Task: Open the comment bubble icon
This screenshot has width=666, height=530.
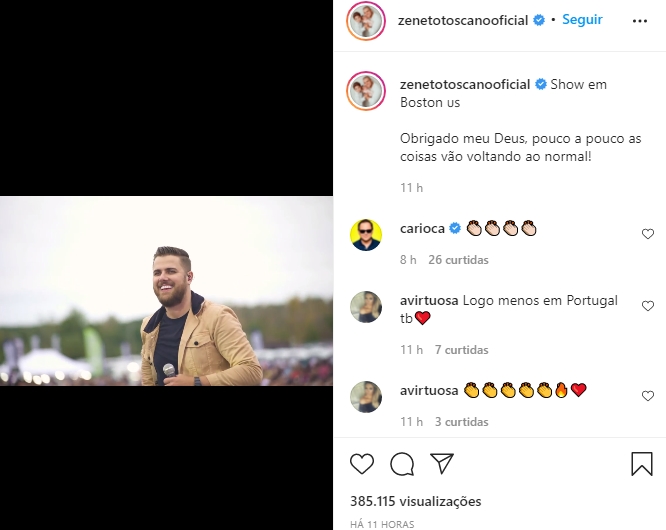Action: [x=402, y=464]
